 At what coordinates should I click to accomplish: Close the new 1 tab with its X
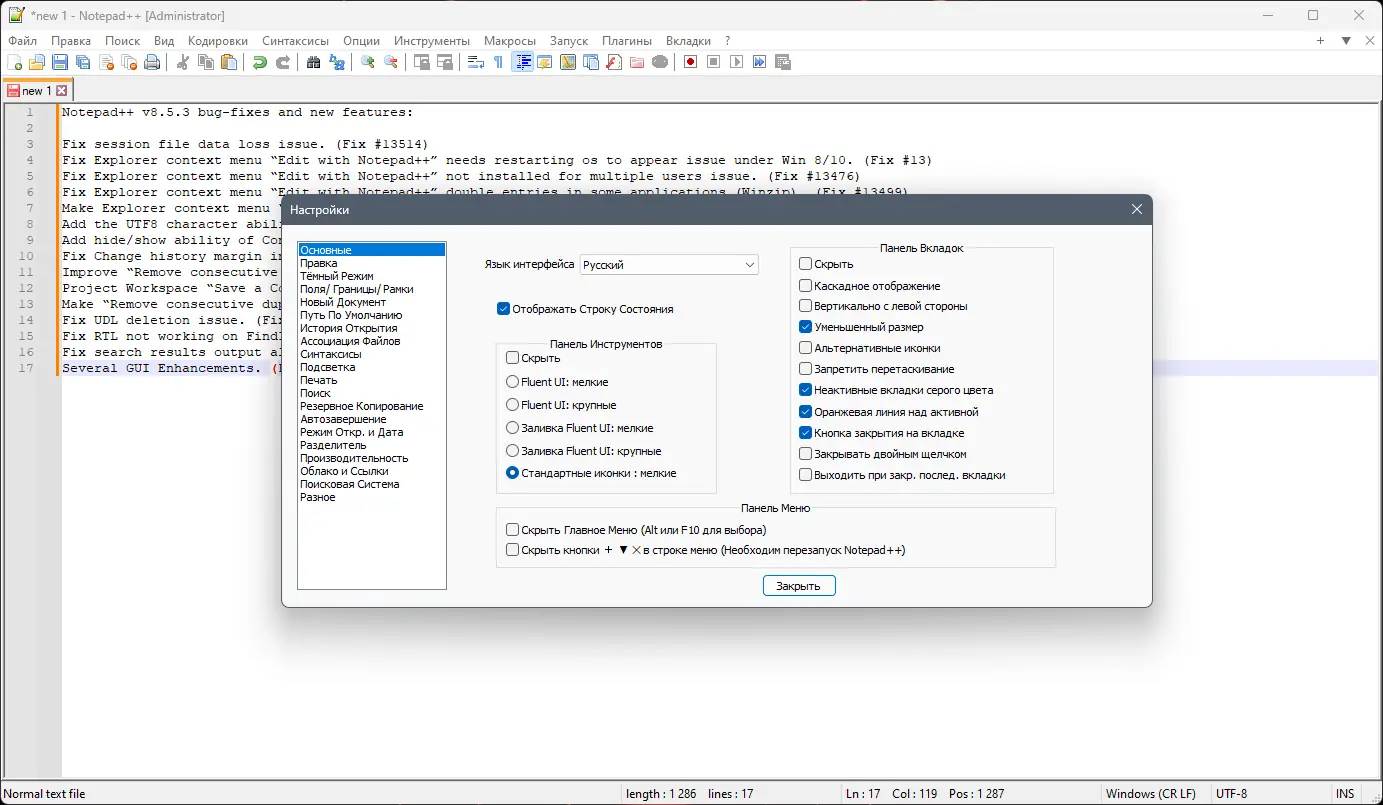[x=61, y=91]
